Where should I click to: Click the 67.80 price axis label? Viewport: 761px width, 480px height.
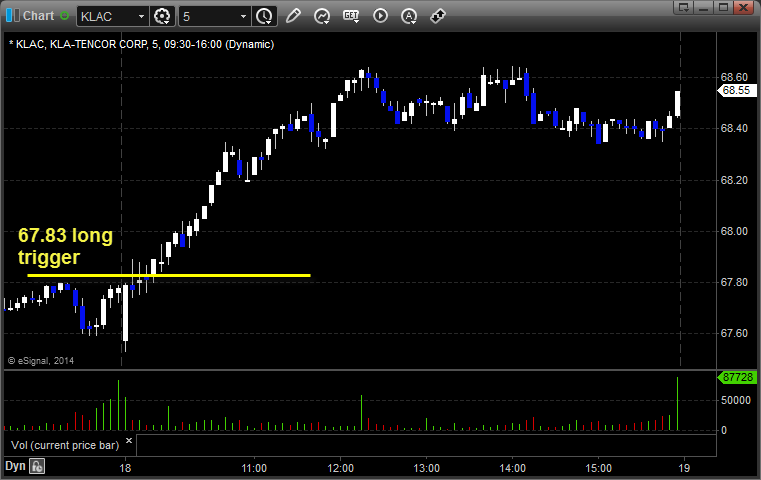(x=734, y=282)
